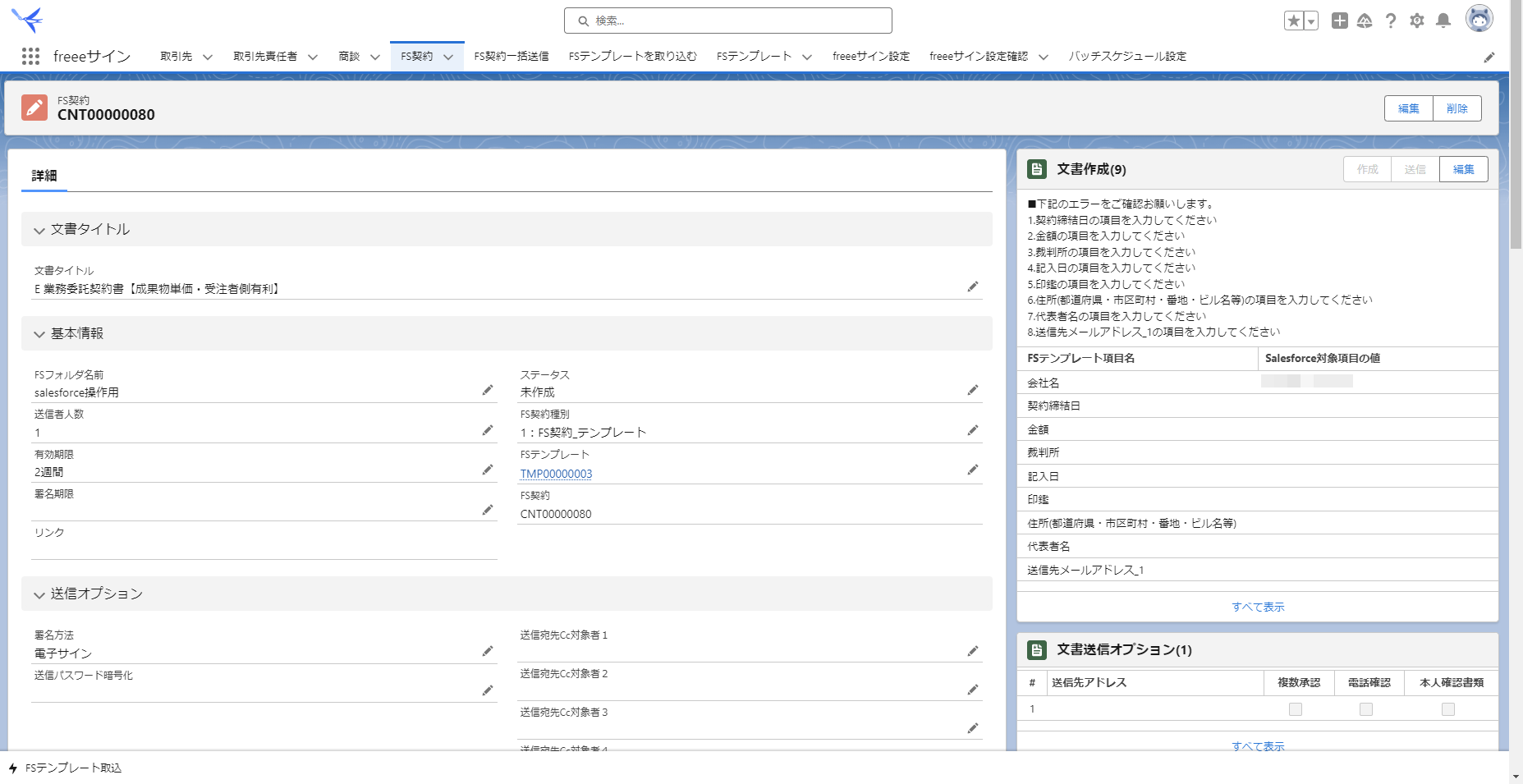Screen dimensions: 1523x784
Task: Open the Salesforce guidance (Trailhead) icon
Action: (1365, 21)
